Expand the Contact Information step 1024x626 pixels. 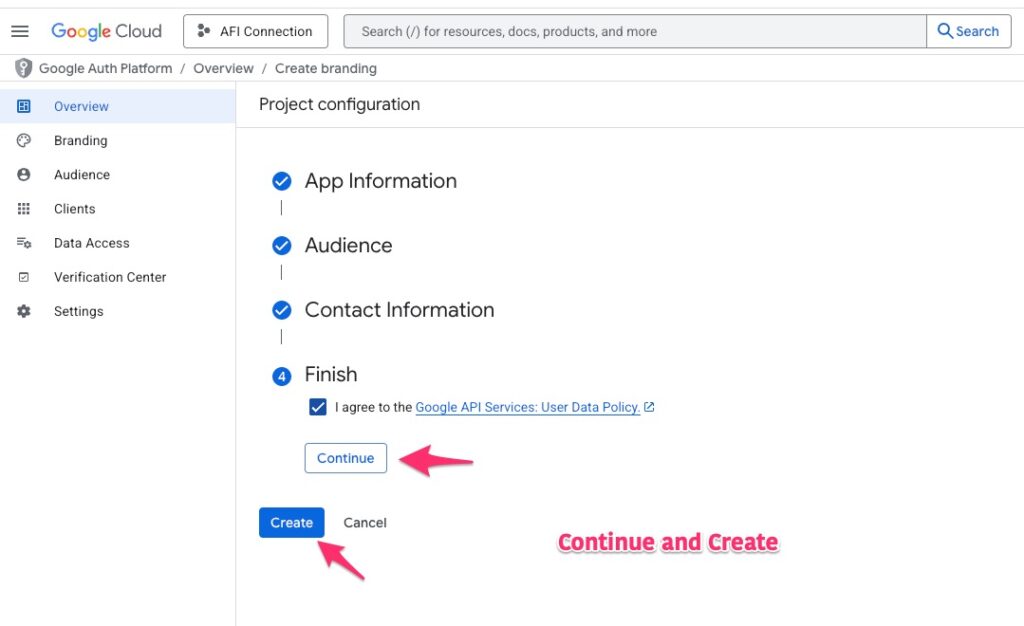coord(399,310)
